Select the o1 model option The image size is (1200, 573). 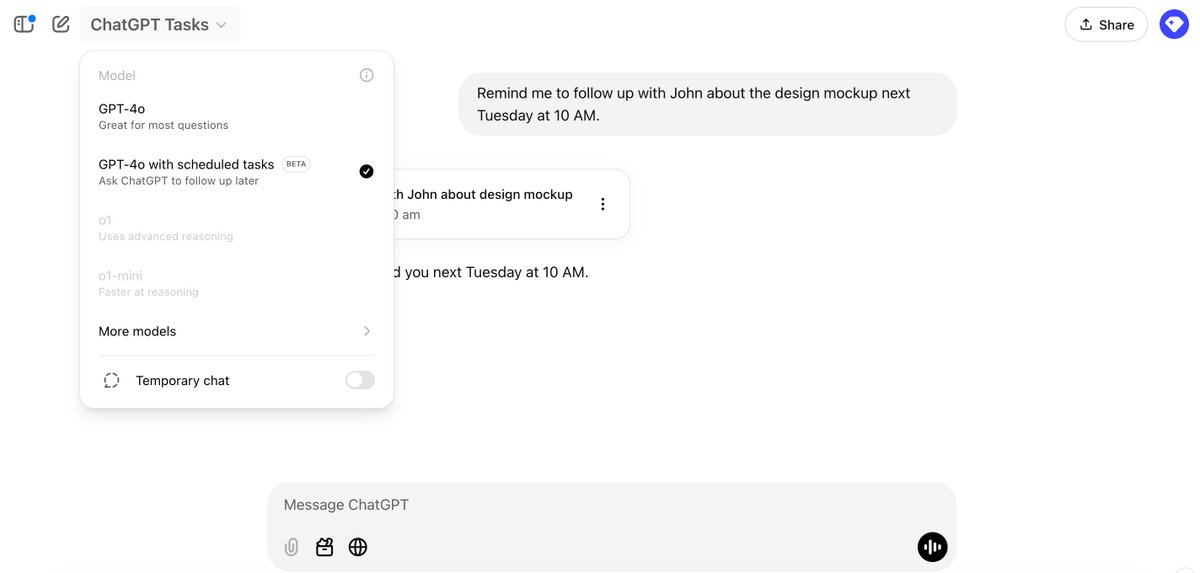click(236, 227)
